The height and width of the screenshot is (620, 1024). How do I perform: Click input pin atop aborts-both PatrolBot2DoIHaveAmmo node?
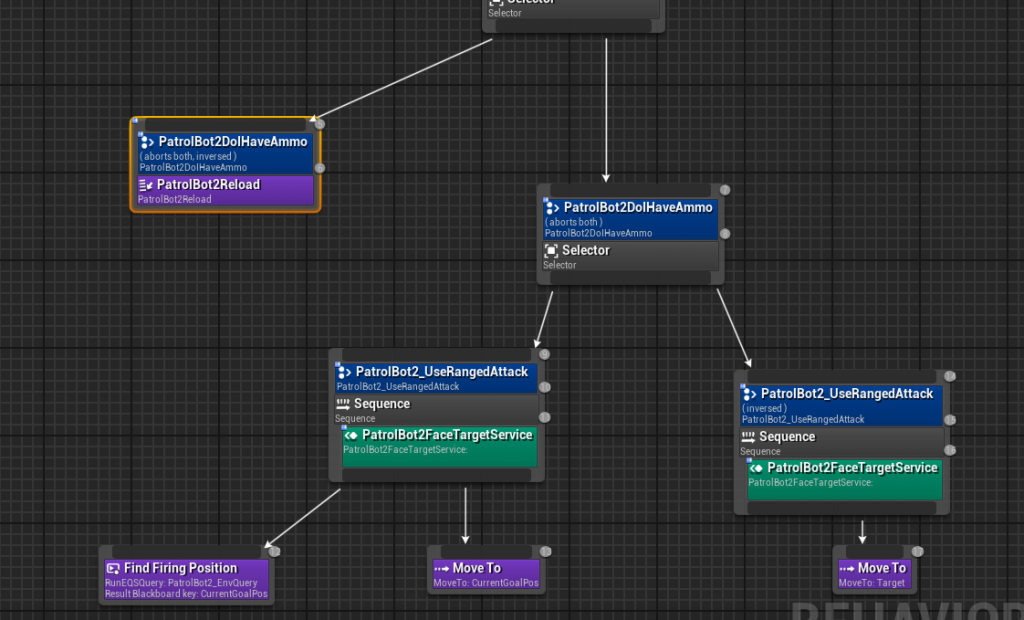(631, 190)
